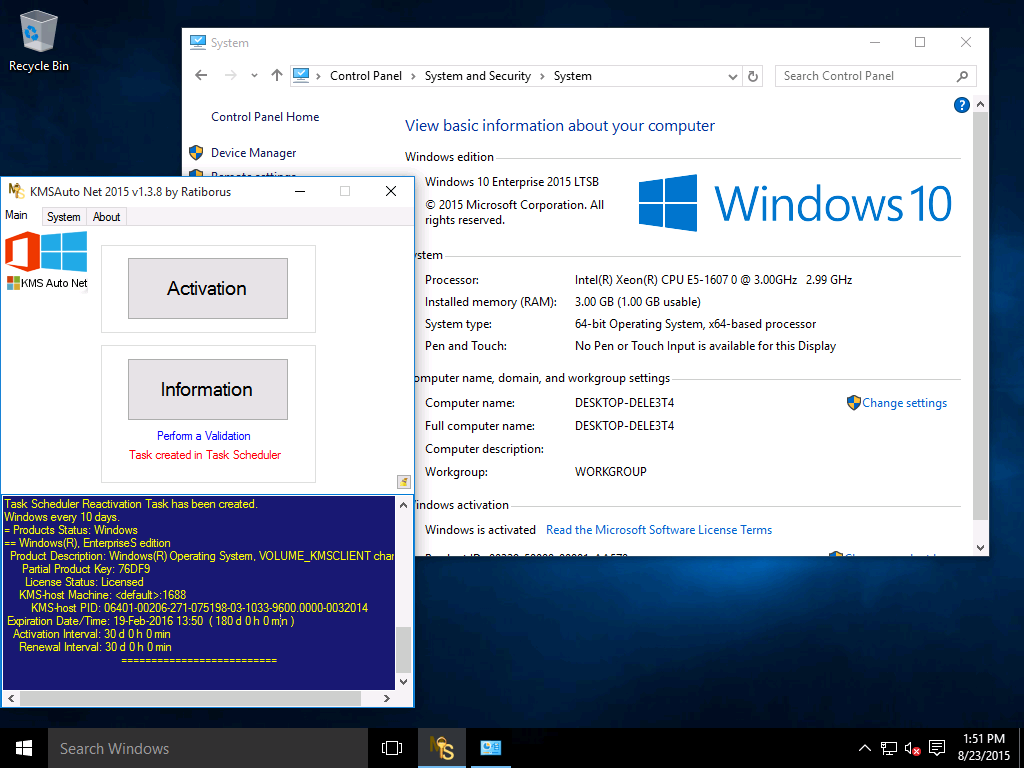The width and height of the screenshot is (1024, 768).
Task: Click the shield icon beside Device Manager
Action: [196, 153]
